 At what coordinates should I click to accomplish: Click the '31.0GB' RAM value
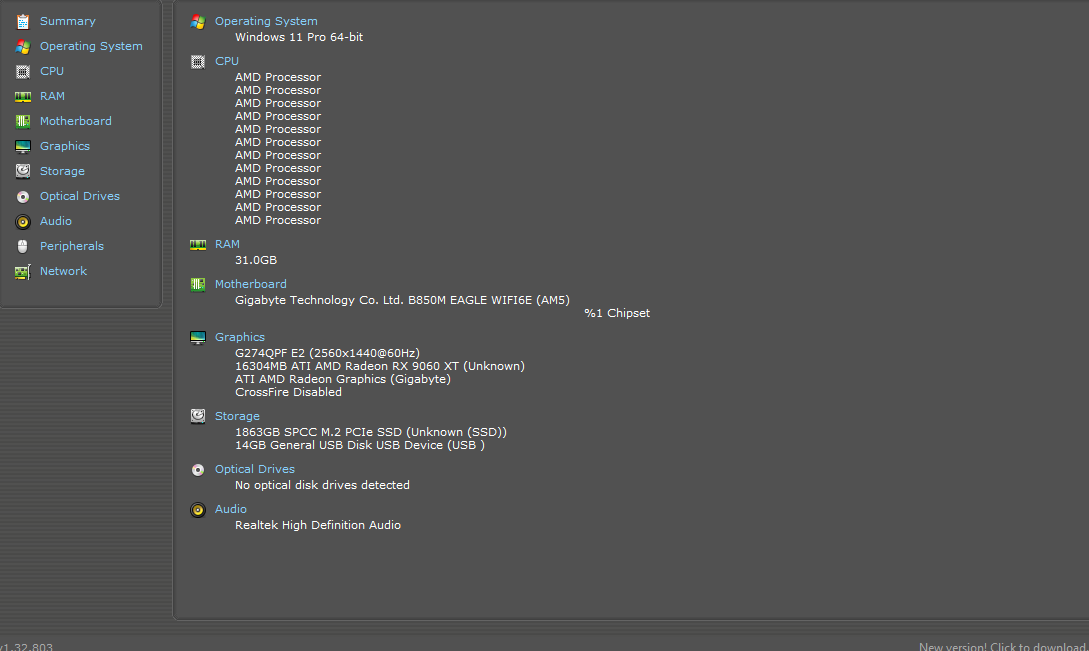pos(256,261)
